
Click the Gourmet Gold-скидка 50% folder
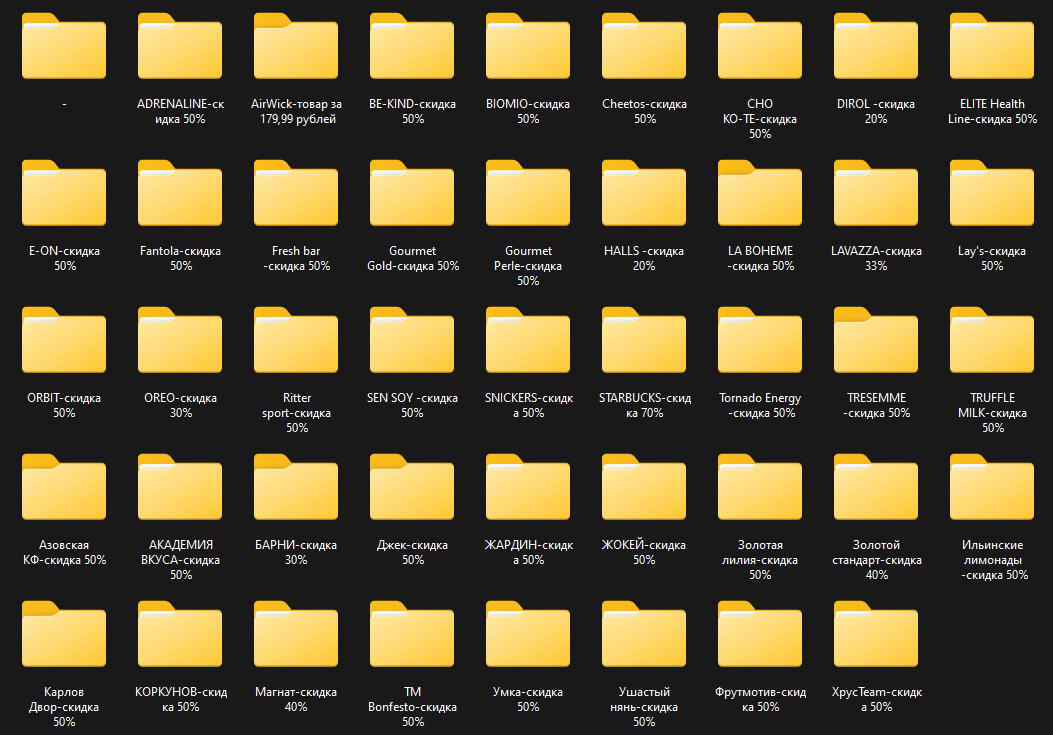click(x=412, y=193)
